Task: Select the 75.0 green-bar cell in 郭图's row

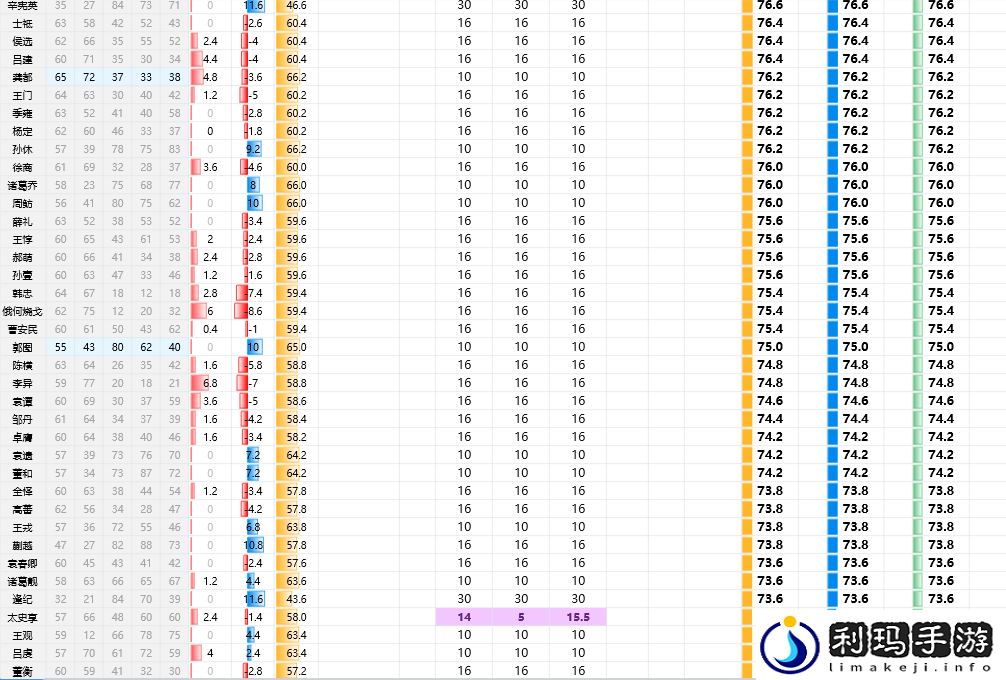Action: 941,347
